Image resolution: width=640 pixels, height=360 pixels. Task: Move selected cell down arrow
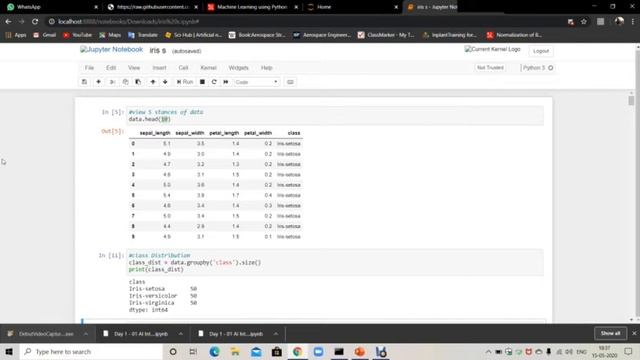[x=165, y=82]
